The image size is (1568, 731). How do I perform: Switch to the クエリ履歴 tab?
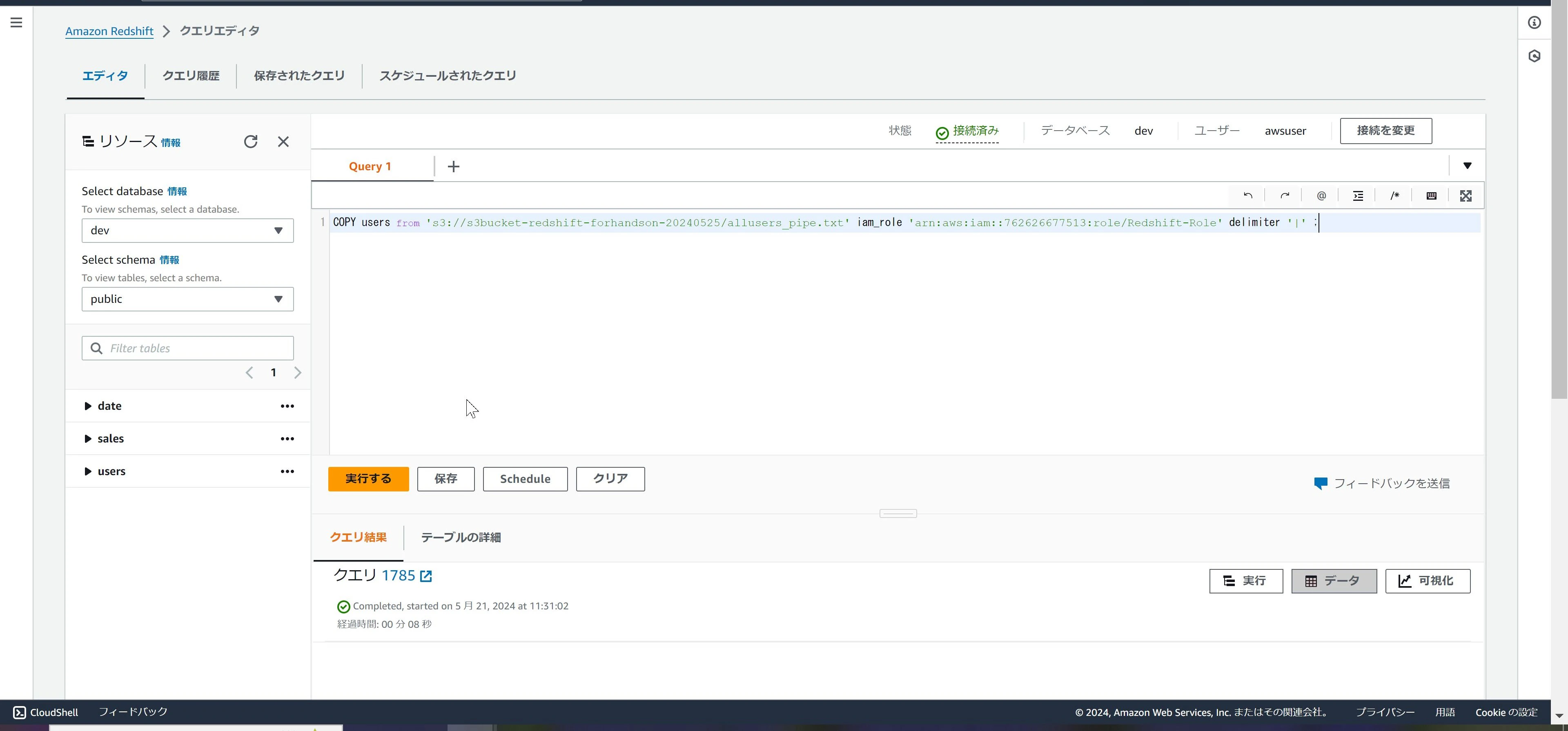tap(191, 76)
